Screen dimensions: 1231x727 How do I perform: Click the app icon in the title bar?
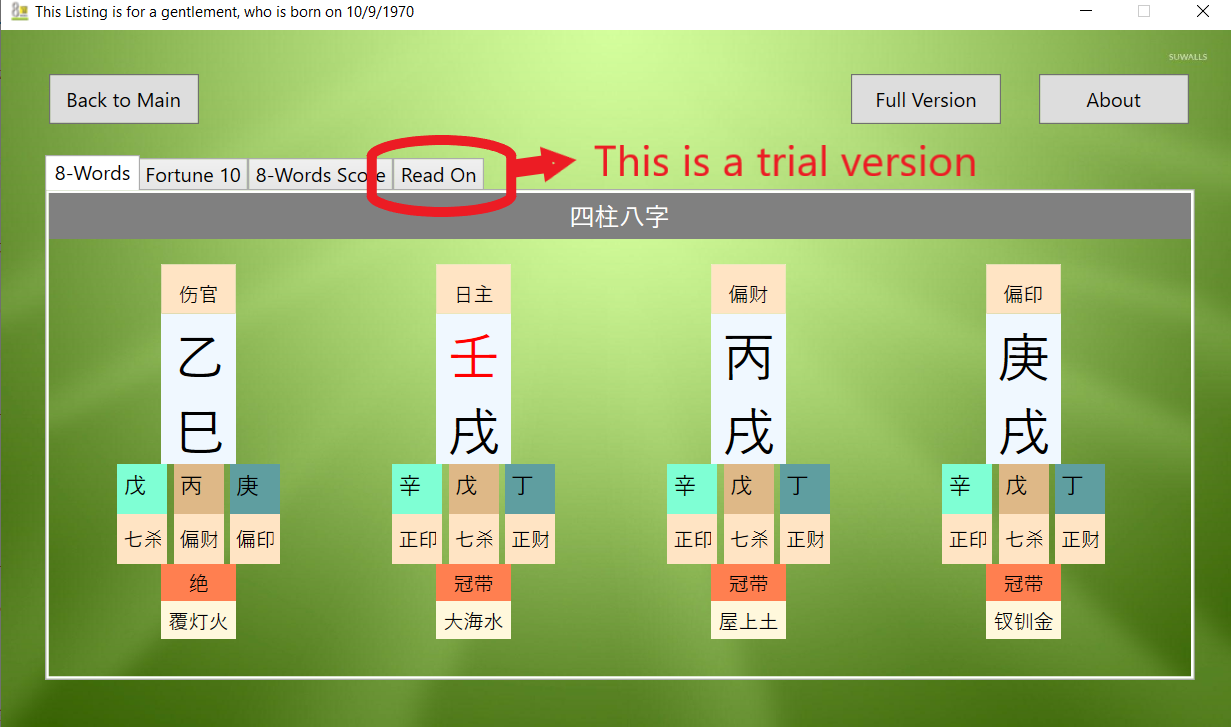pos(18,12)
